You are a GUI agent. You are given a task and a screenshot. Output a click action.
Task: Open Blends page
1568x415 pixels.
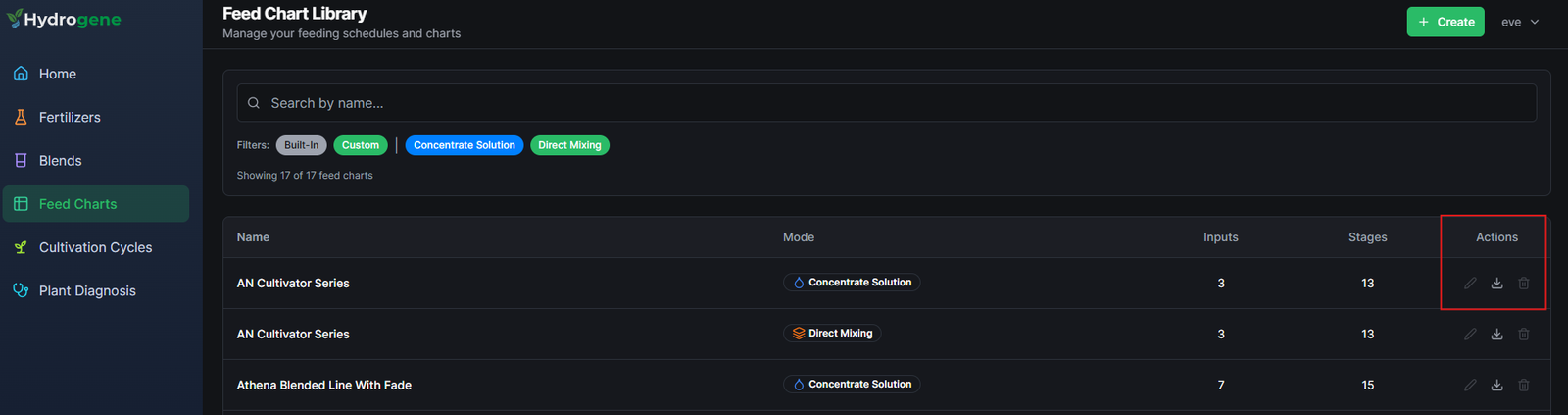pyautogui.click(x=96, y=160)
